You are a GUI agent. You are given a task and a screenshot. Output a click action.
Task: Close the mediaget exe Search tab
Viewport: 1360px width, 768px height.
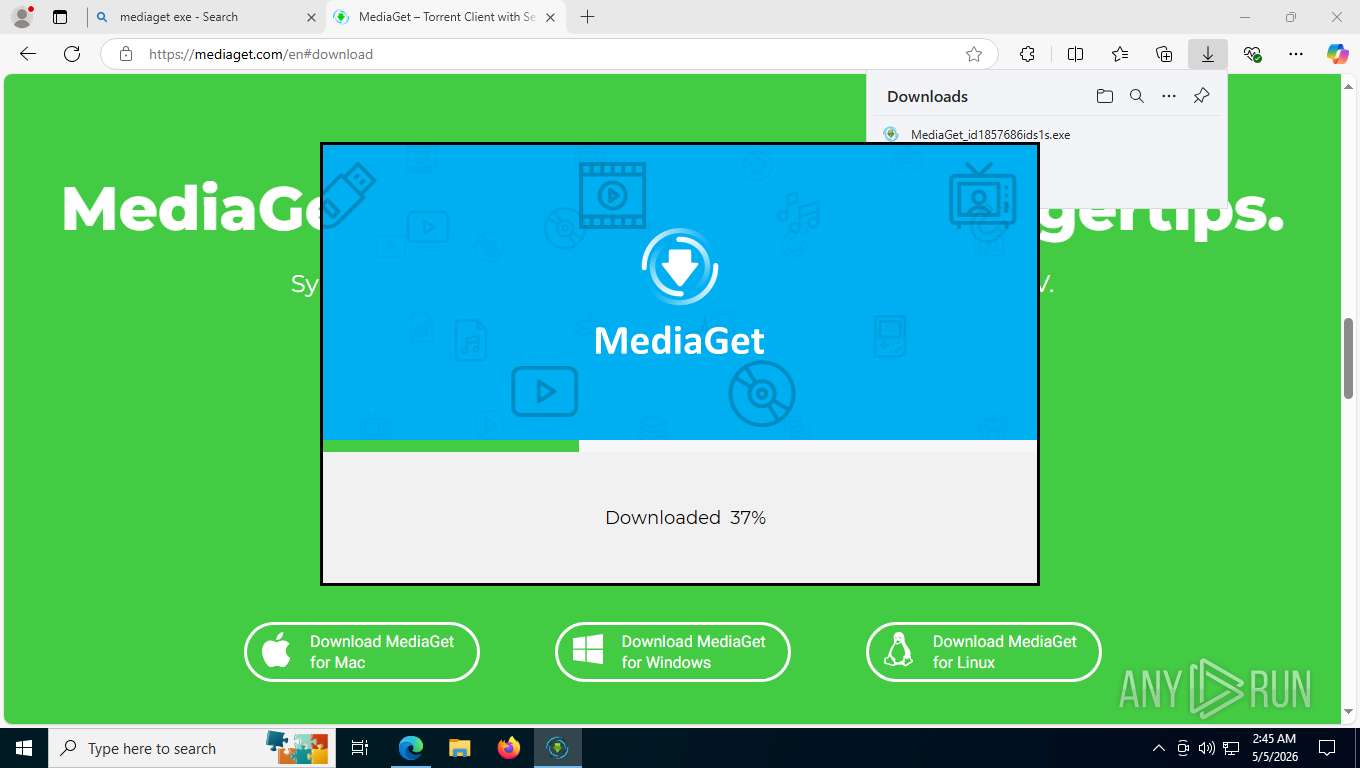click(311, 17)
